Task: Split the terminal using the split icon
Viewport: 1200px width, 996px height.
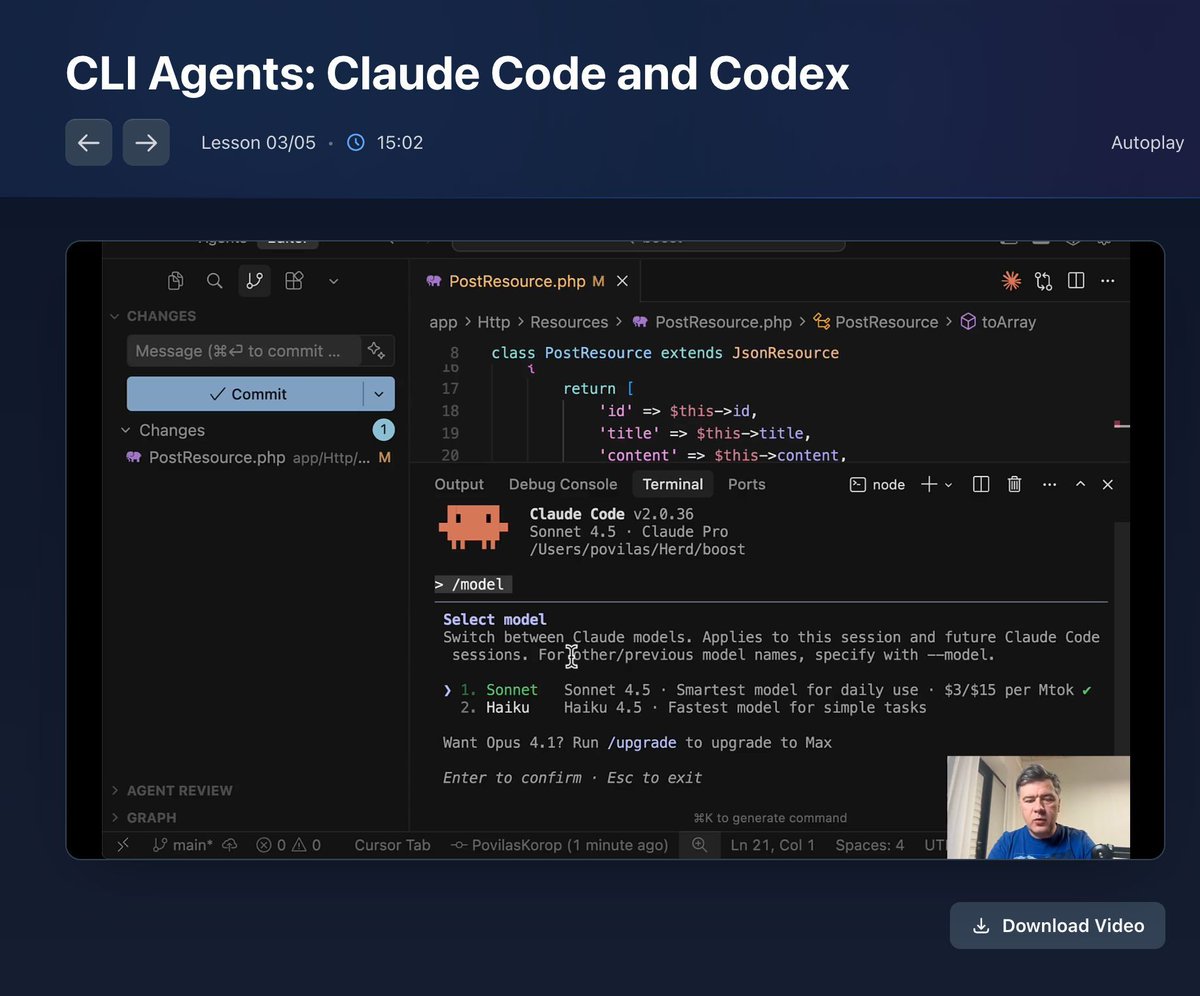Action: pyautogui.click(x=980, y=484)
